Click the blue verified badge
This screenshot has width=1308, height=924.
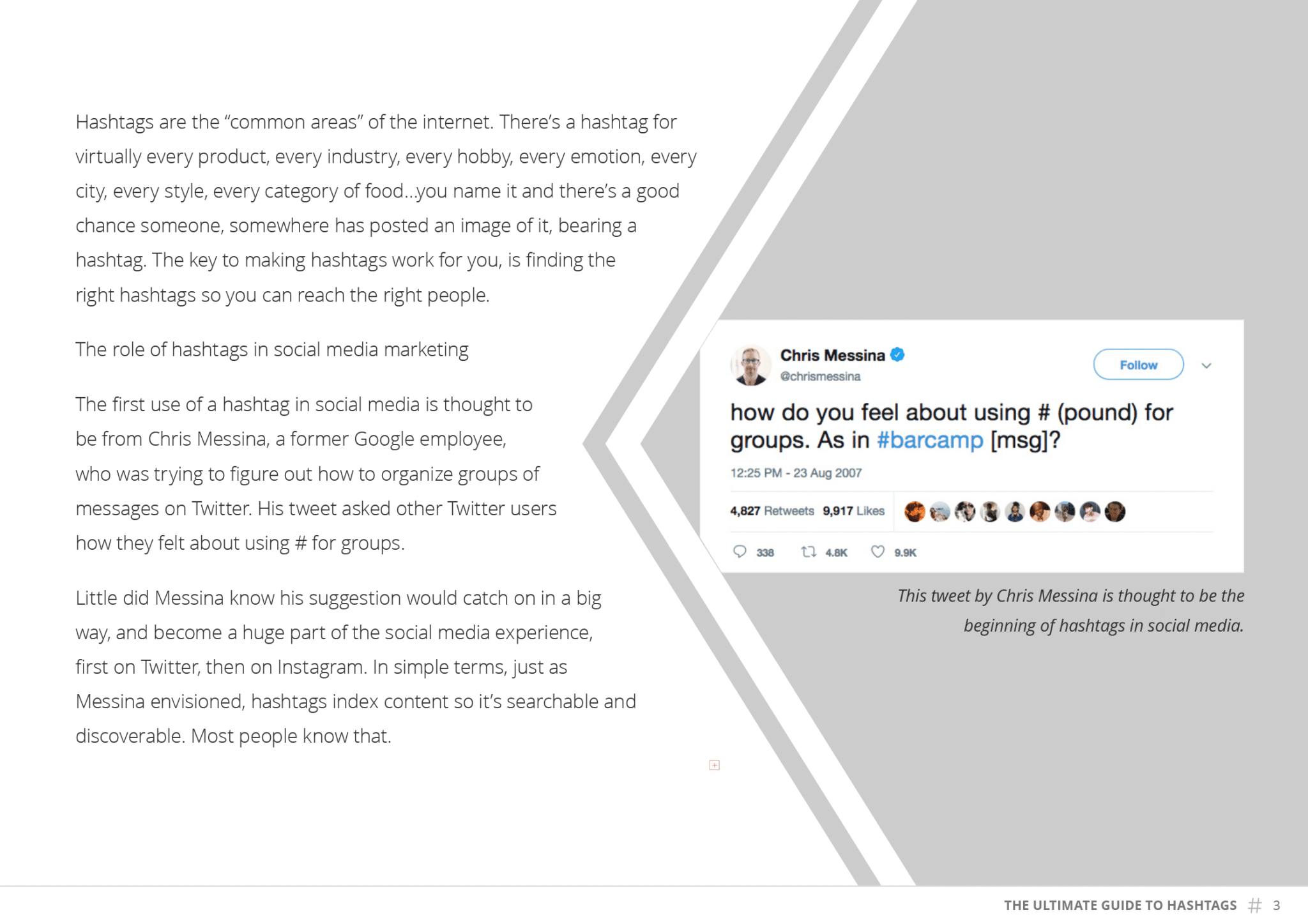point(897,354)
